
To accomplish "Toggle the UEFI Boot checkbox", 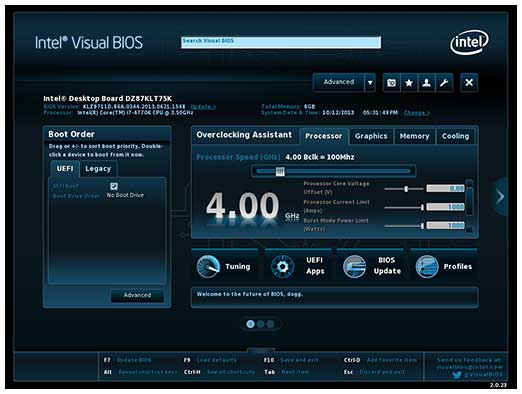I will click(114, 186).
